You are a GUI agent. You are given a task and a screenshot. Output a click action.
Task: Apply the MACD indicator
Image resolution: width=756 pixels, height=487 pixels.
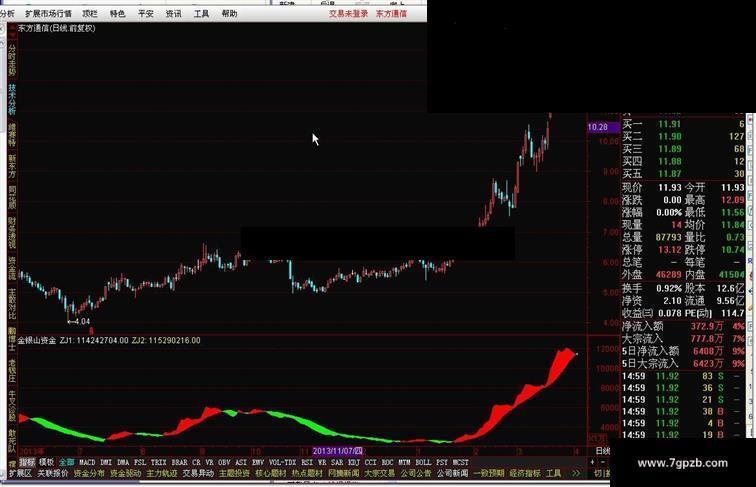[87, 462]
